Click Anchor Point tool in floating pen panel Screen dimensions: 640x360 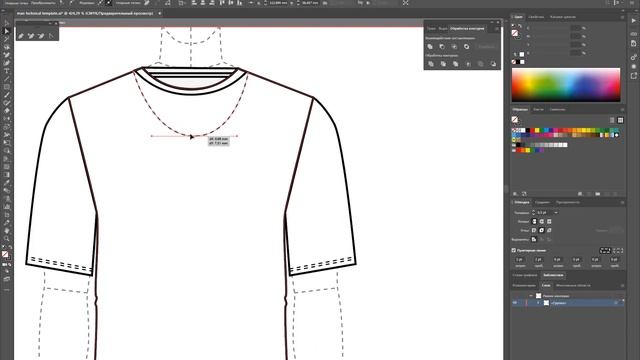pyautogui.click(x=51, y=36)
